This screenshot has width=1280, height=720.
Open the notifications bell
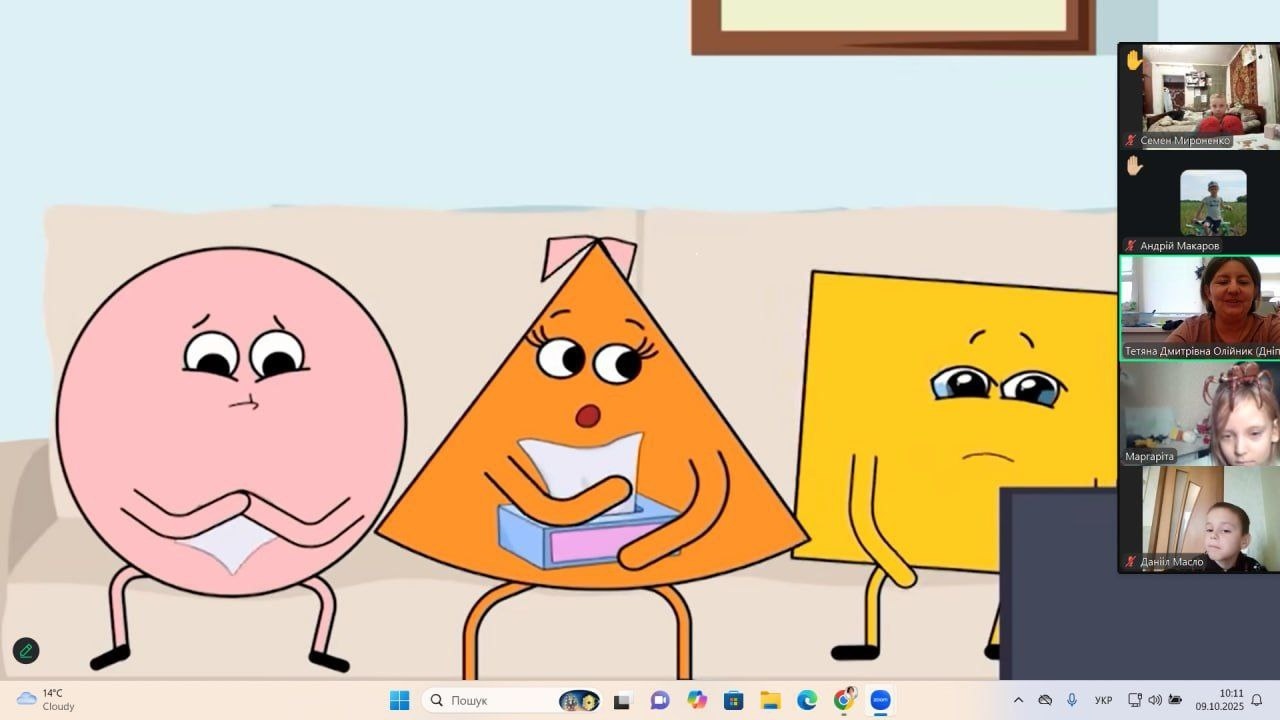tap(1257, 700)
